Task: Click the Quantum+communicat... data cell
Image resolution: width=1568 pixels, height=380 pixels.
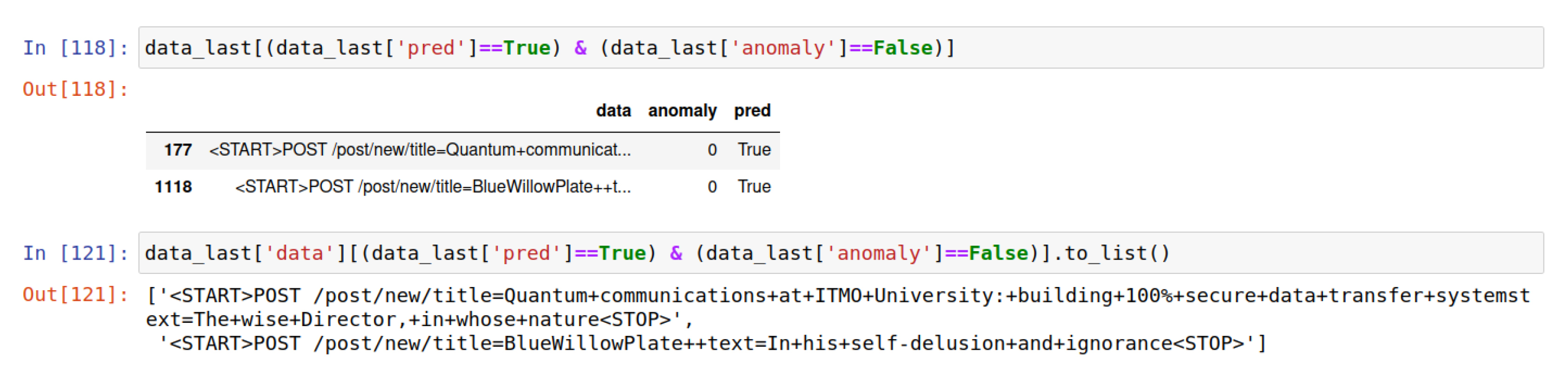Action: (x=420, y=150)
